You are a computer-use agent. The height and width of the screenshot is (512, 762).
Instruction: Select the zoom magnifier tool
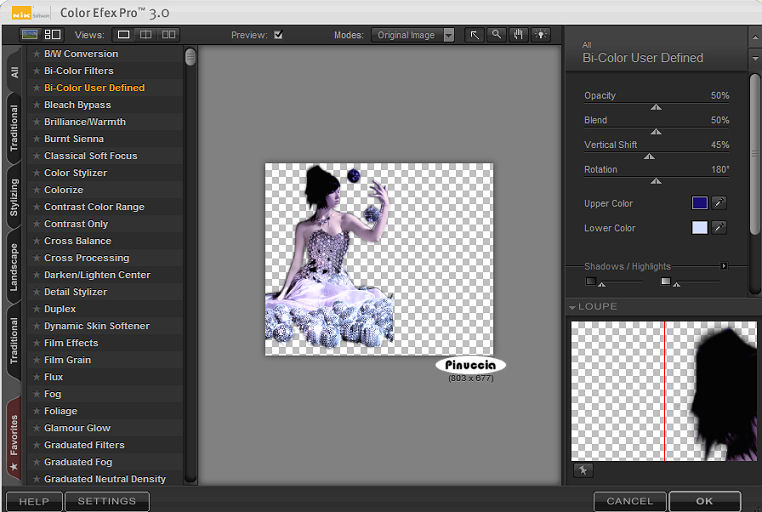point(497,35)
